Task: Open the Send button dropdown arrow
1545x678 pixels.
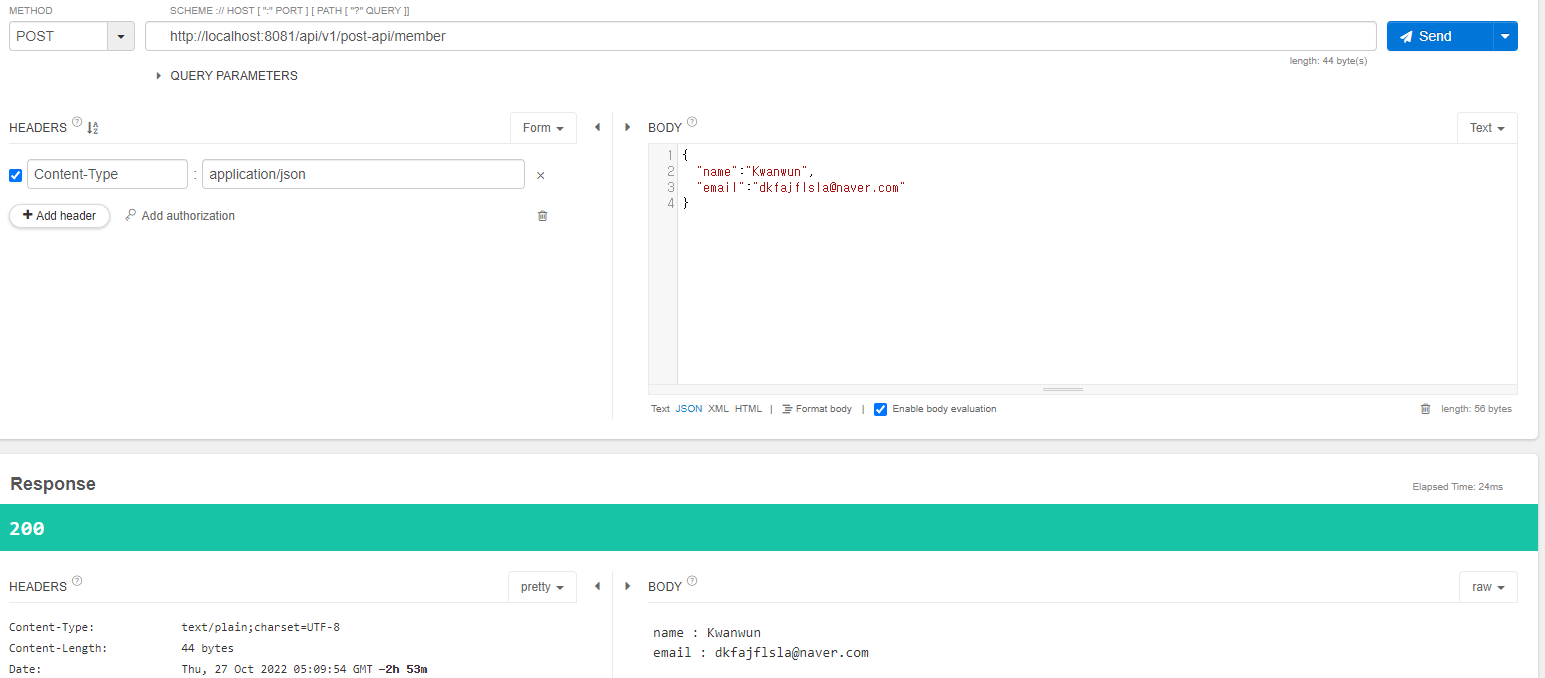Action: tap(1506, 36)
